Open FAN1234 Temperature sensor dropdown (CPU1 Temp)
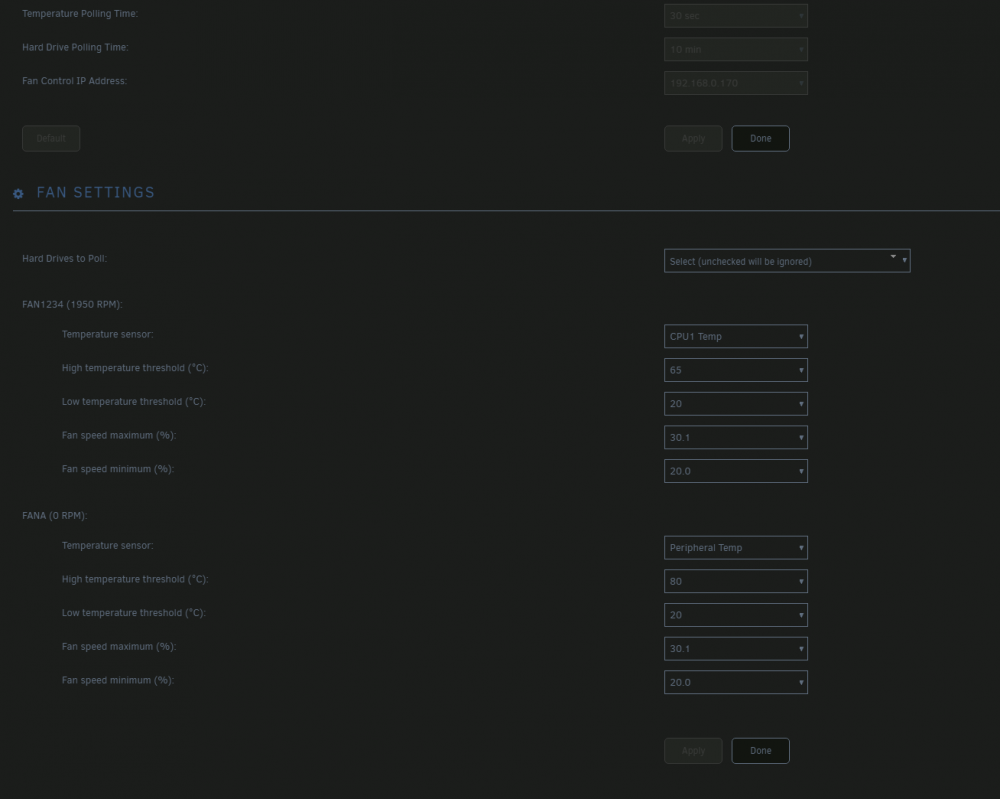1000x799 pixels. 735,337
